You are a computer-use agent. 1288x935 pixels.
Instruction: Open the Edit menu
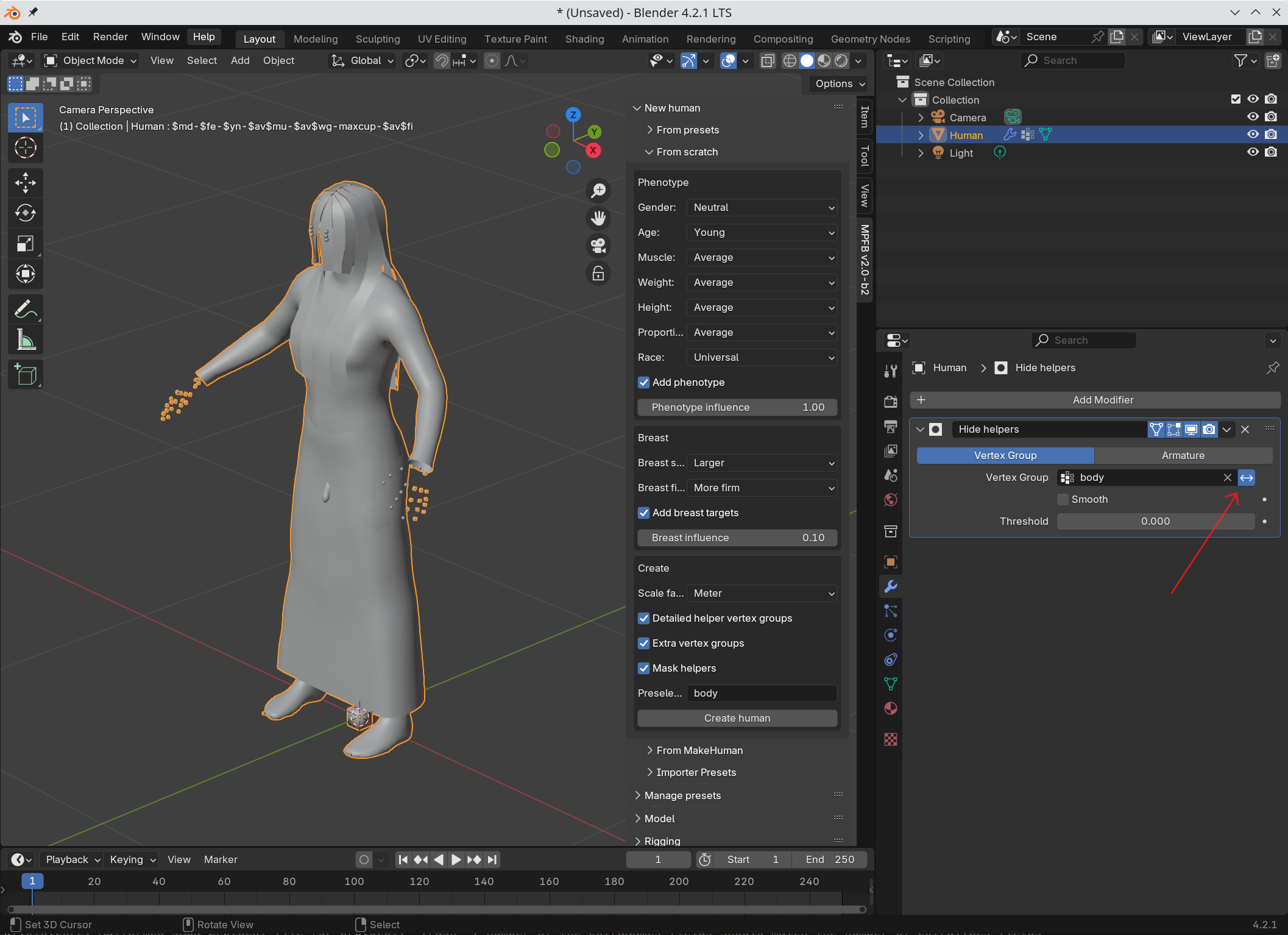70,37
